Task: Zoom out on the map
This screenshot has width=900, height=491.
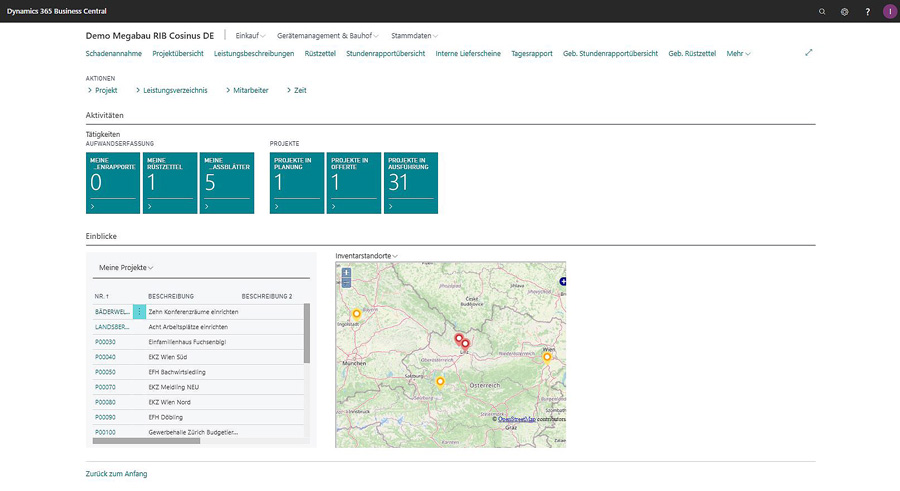Action: [346, 283]
